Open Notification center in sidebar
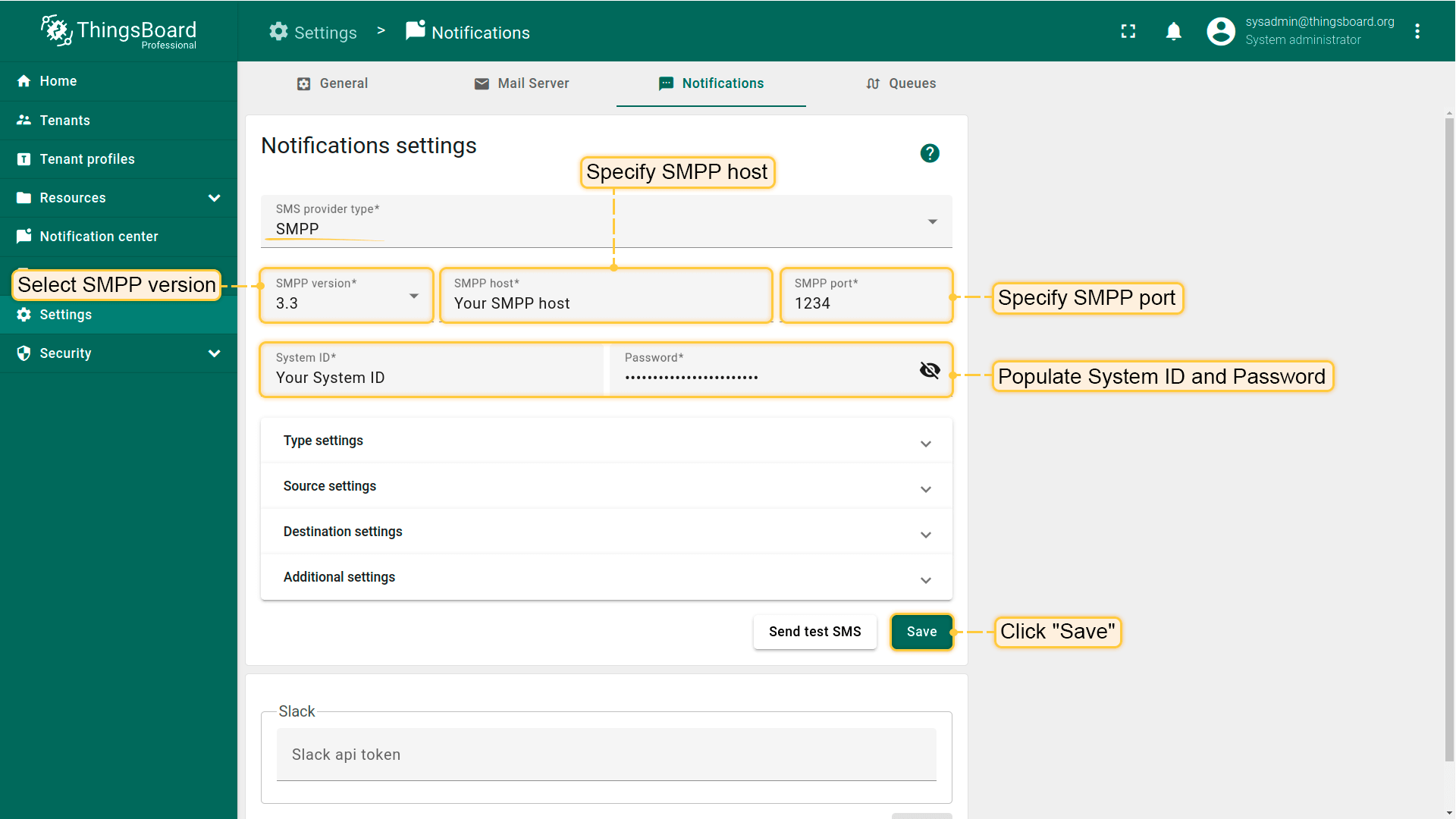 [99, 237]
